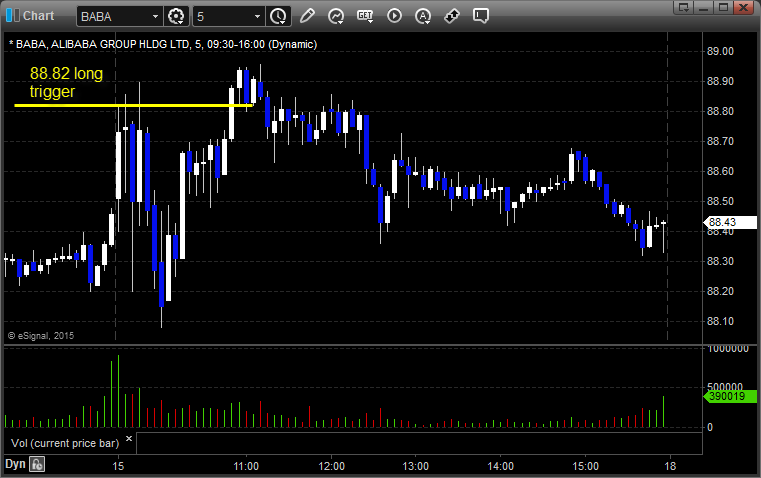Screen dimensions: 761x478
Task: Open the studies chart-line menu
Action: tap(336, 16)
